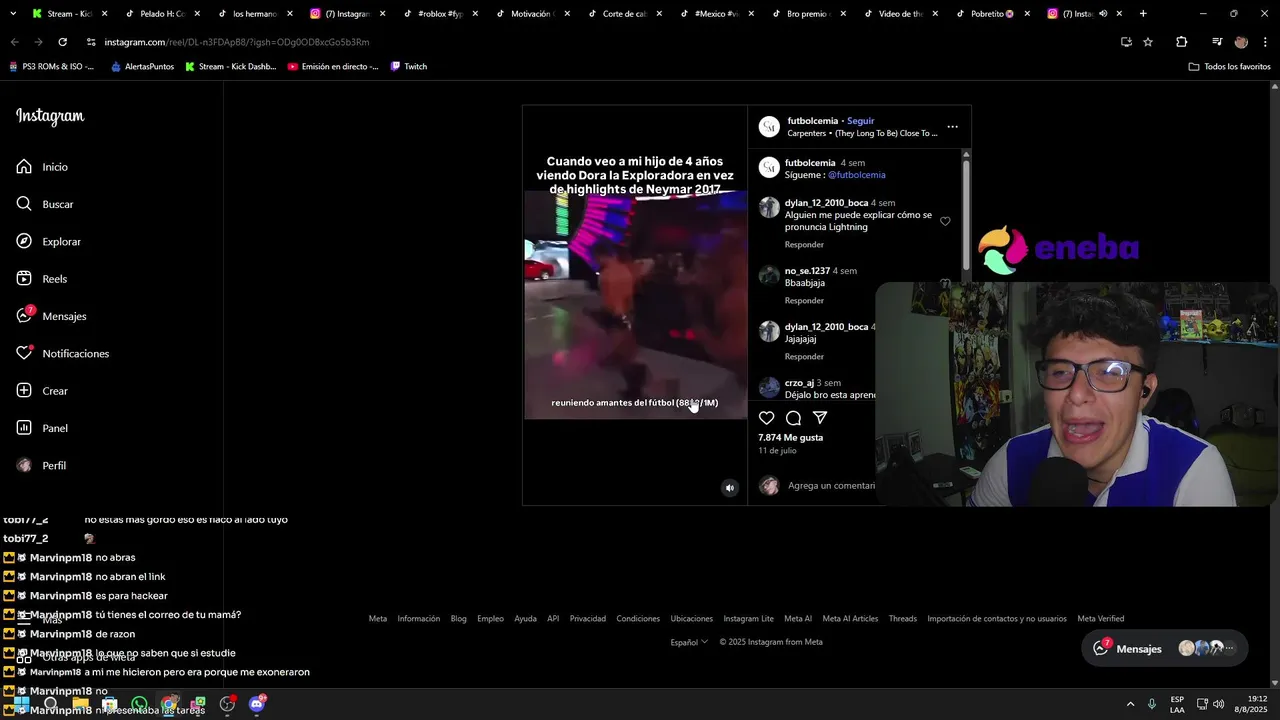Share the reel with paper plane icon
The image size is (1280, 720).
point(820,418)
